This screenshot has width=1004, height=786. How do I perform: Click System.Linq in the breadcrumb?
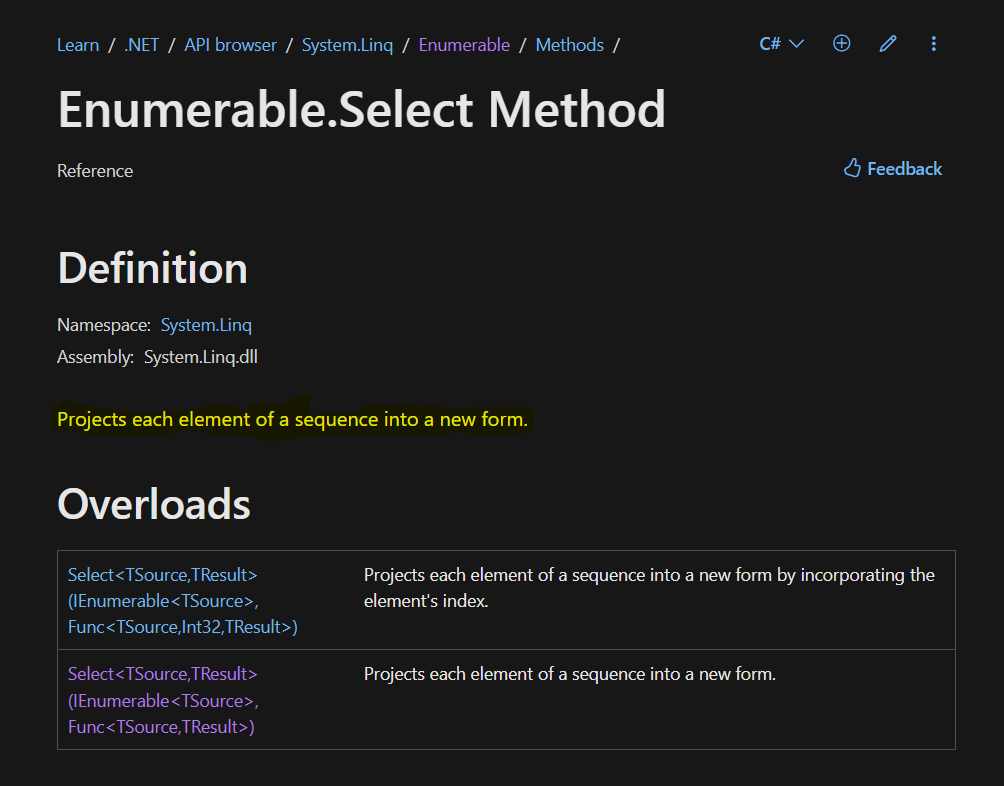click(347, 44)
